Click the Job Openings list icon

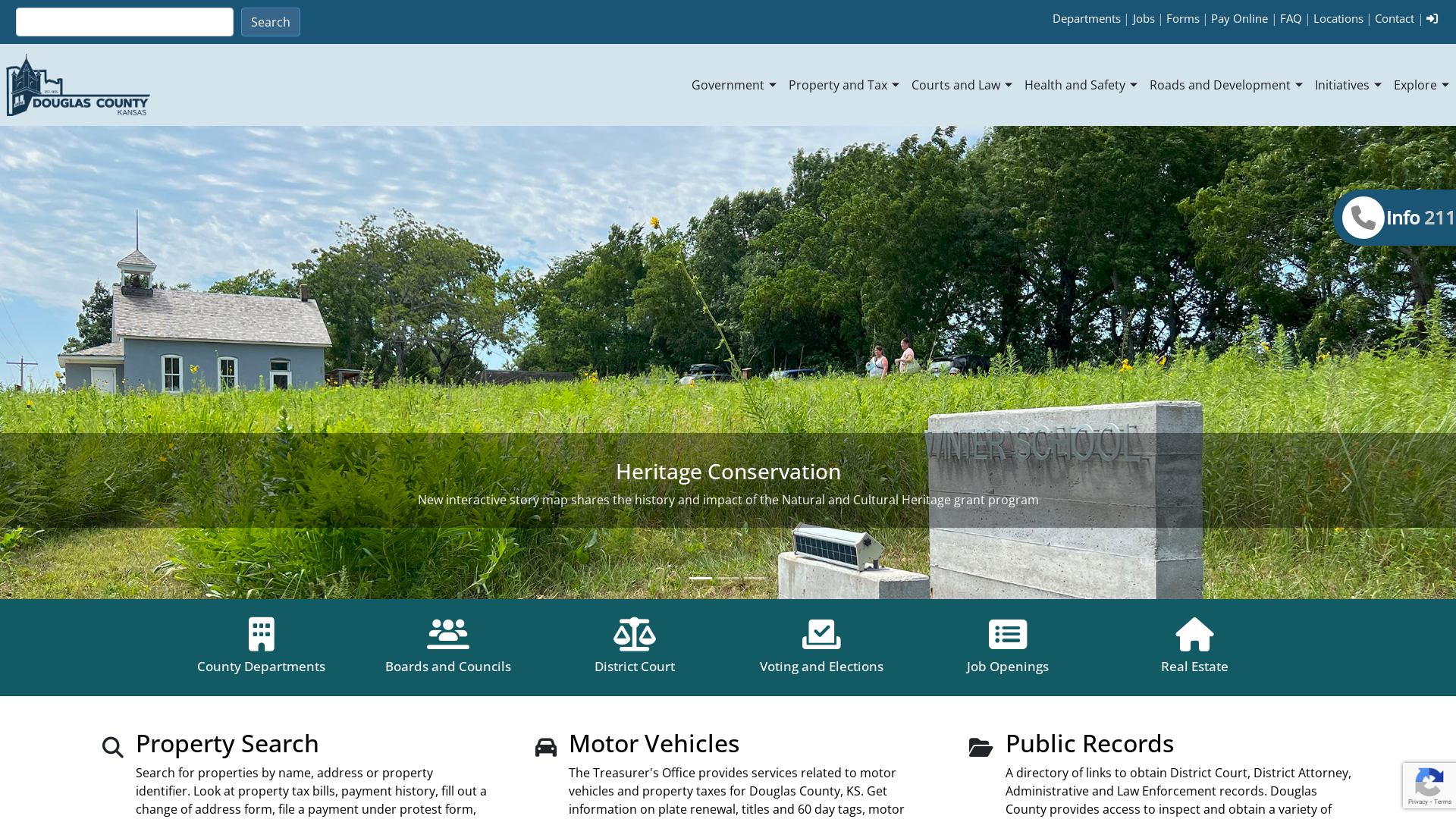pyautogui.click(x=1008, y=634)
